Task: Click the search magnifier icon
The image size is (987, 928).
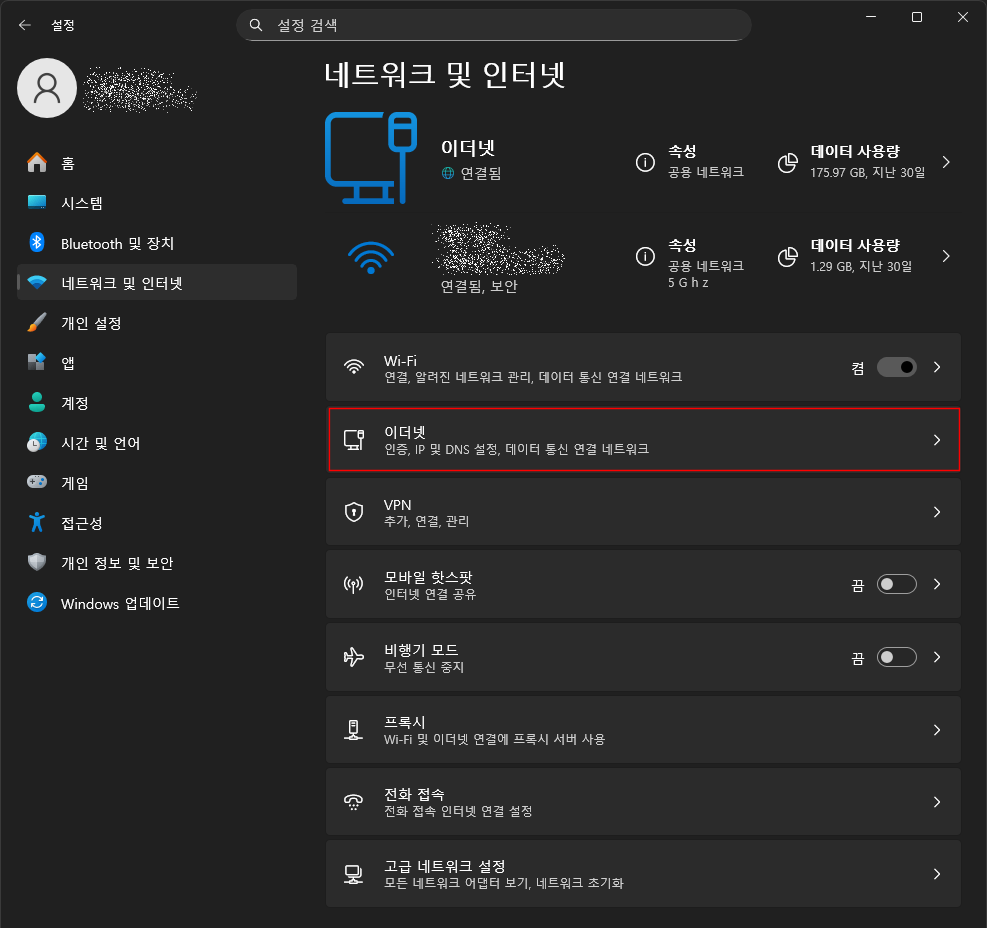Action: [256, 25]
